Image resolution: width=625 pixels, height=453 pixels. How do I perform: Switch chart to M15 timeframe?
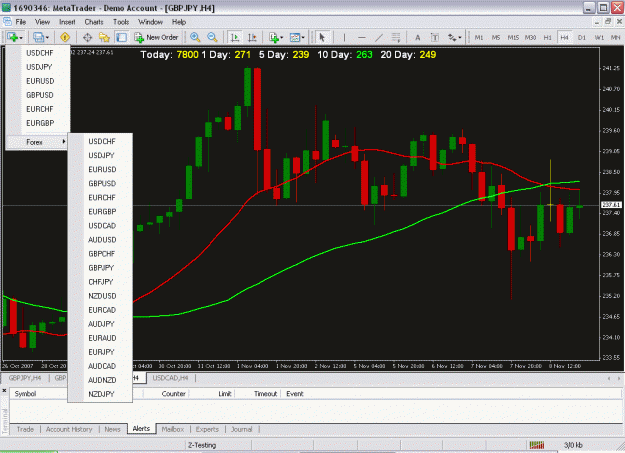click(513, 37)
